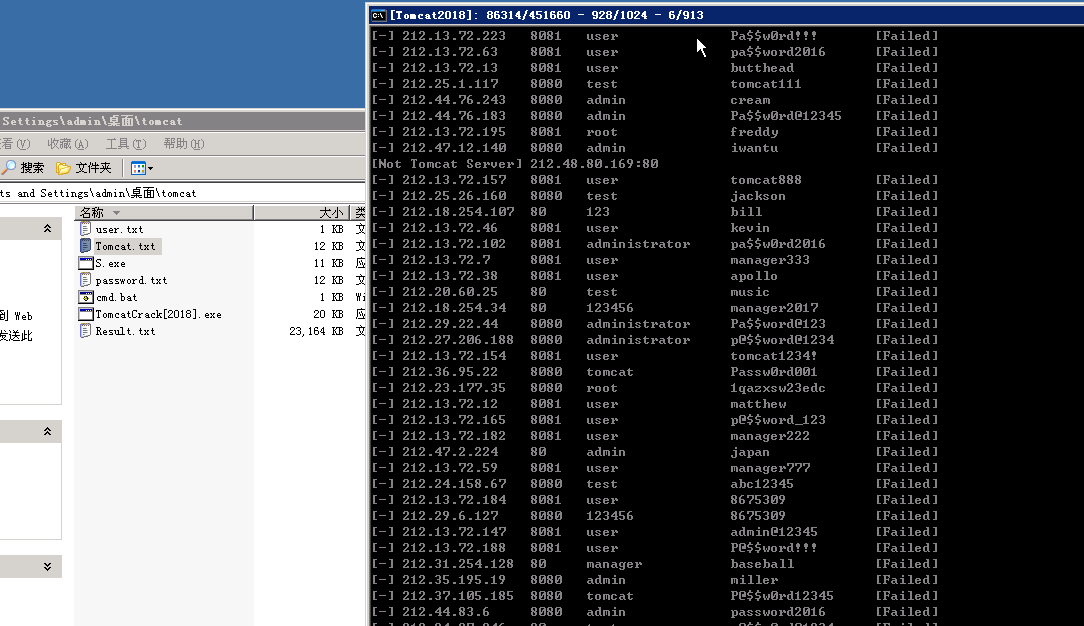The image size is (1084, 626).
Task: Click the Failed status for 212.47.12.140
Action: click(x=907, y=148)
